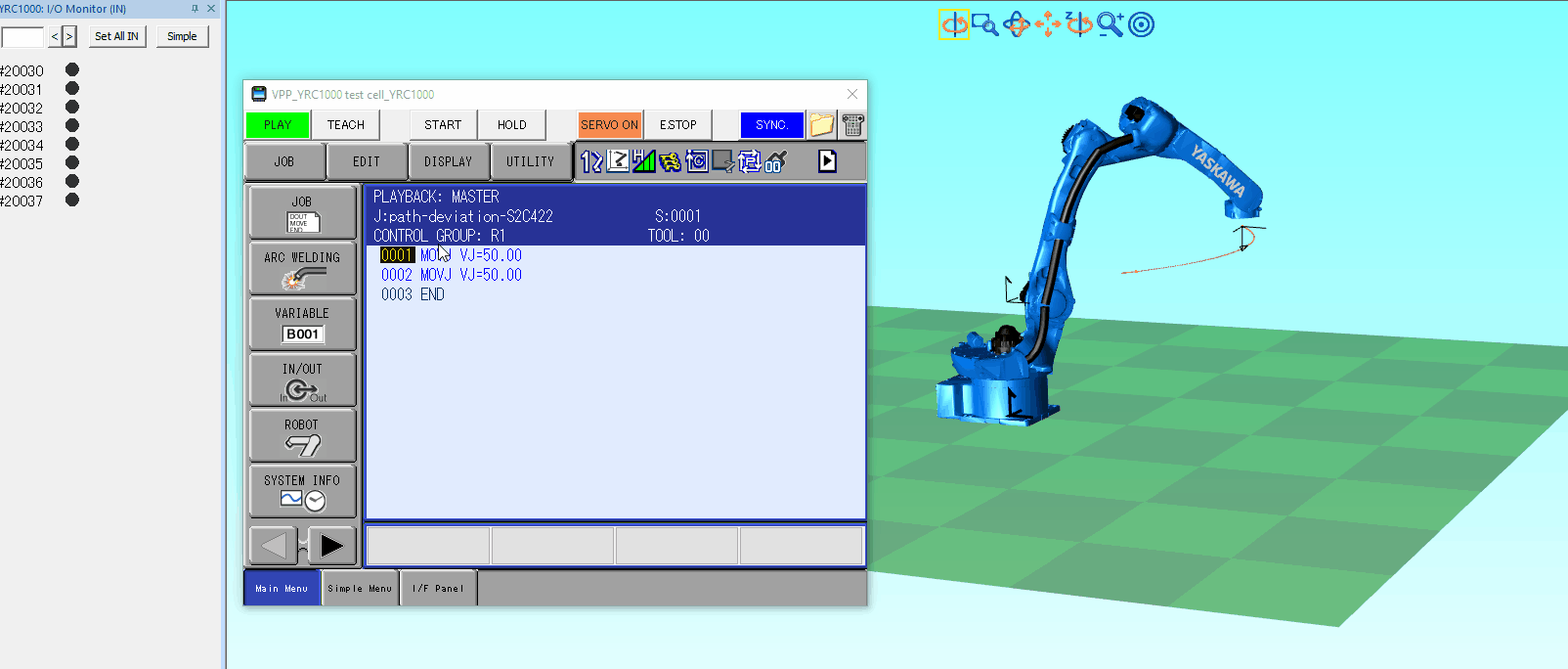Image resolution: width=1568 pixels, height=669 pixels.
Task: Toggle input signal #20036 indicator
Action: point(72,182)
